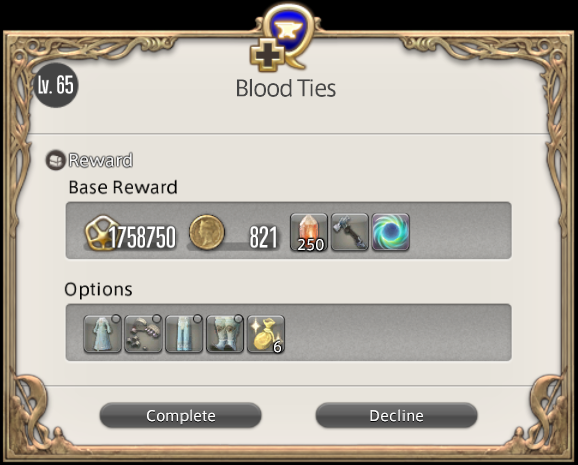The height and width of the screenshot is (465, 578).
Task: Click the Options section label
Action: pos(98,289)
